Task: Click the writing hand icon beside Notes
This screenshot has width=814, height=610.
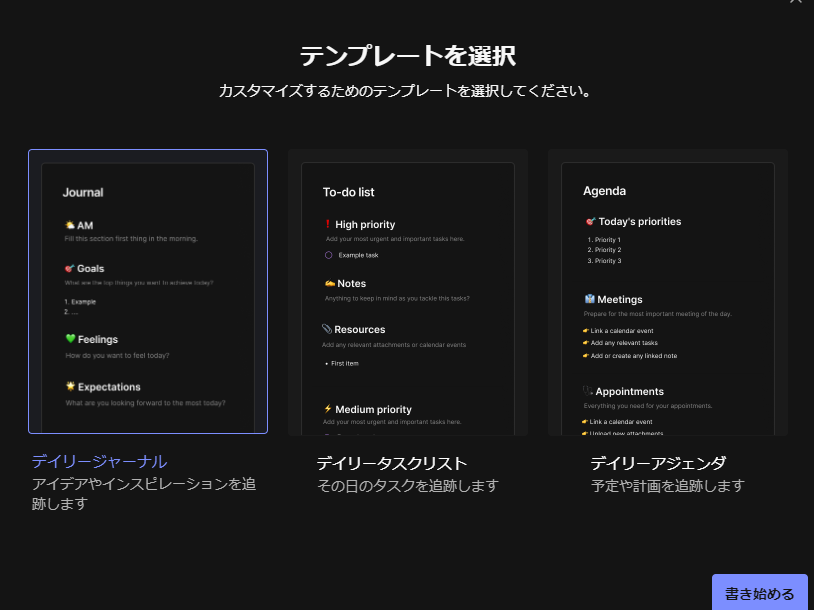Action: coord(330,283)
